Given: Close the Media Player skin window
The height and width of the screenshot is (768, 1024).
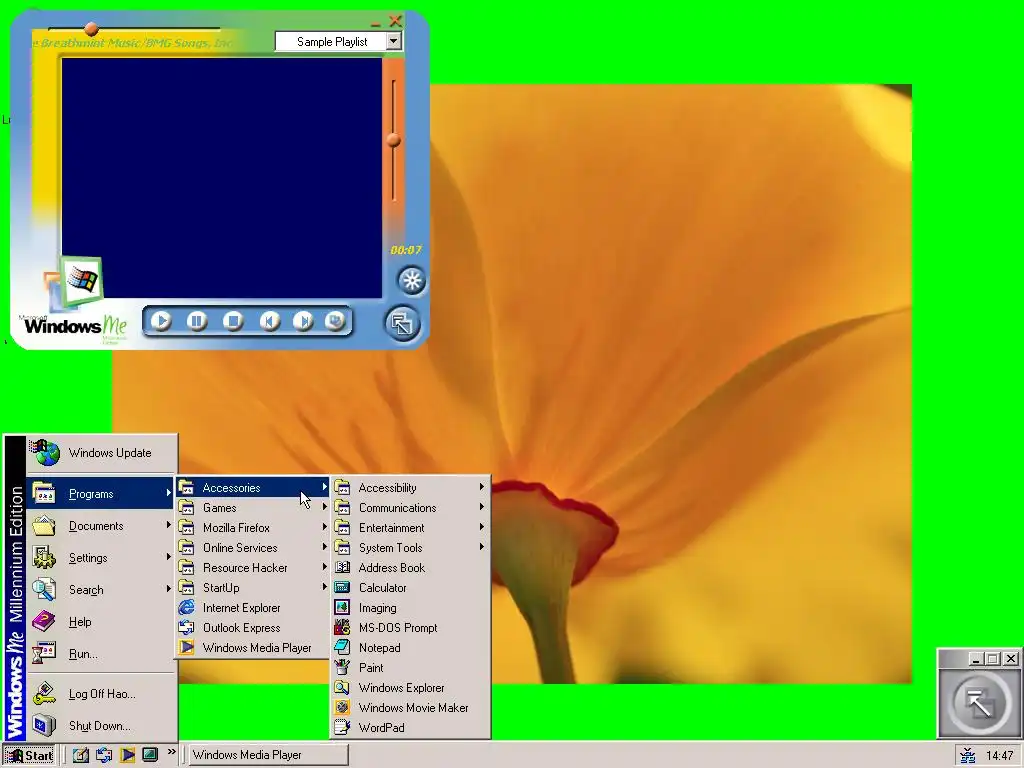Looking at the screenshot, I should click(x=395, y=21).
